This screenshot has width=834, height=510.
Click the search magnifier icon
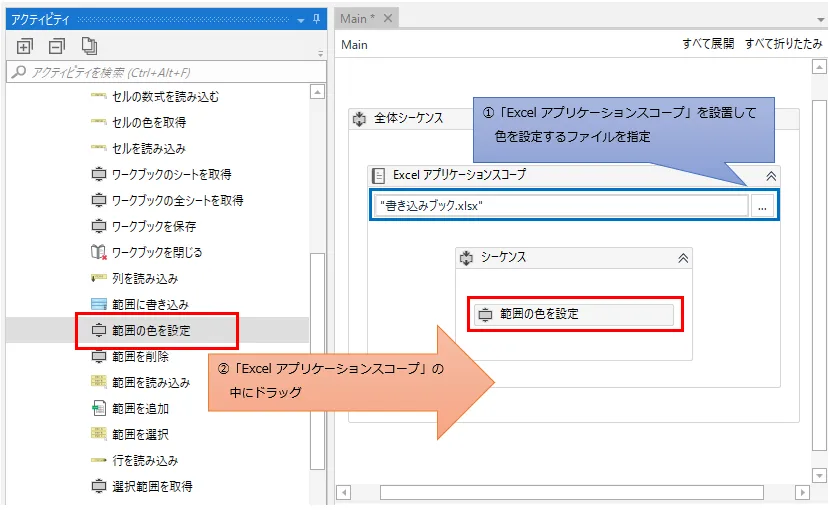[19, 72]
